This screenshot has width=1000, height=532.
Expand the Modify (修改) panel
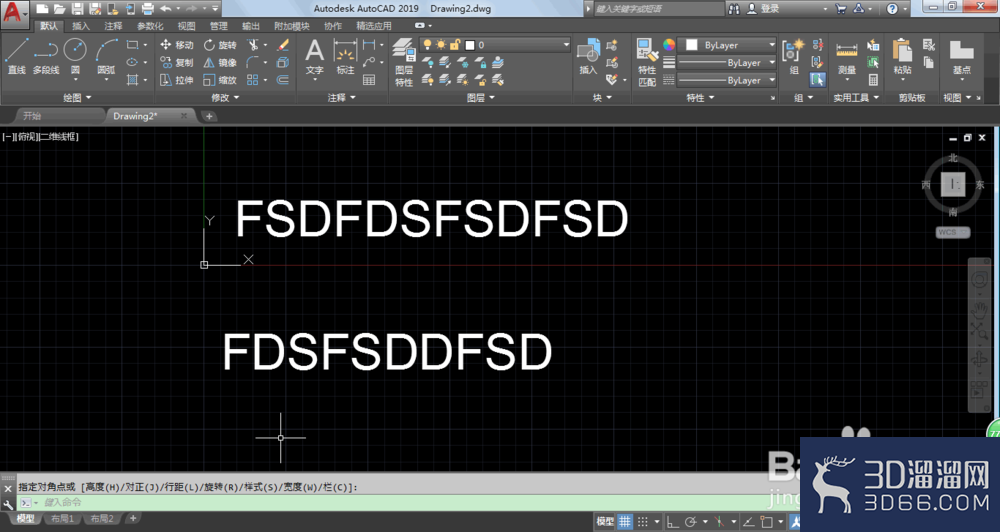[x=225, y=98]
